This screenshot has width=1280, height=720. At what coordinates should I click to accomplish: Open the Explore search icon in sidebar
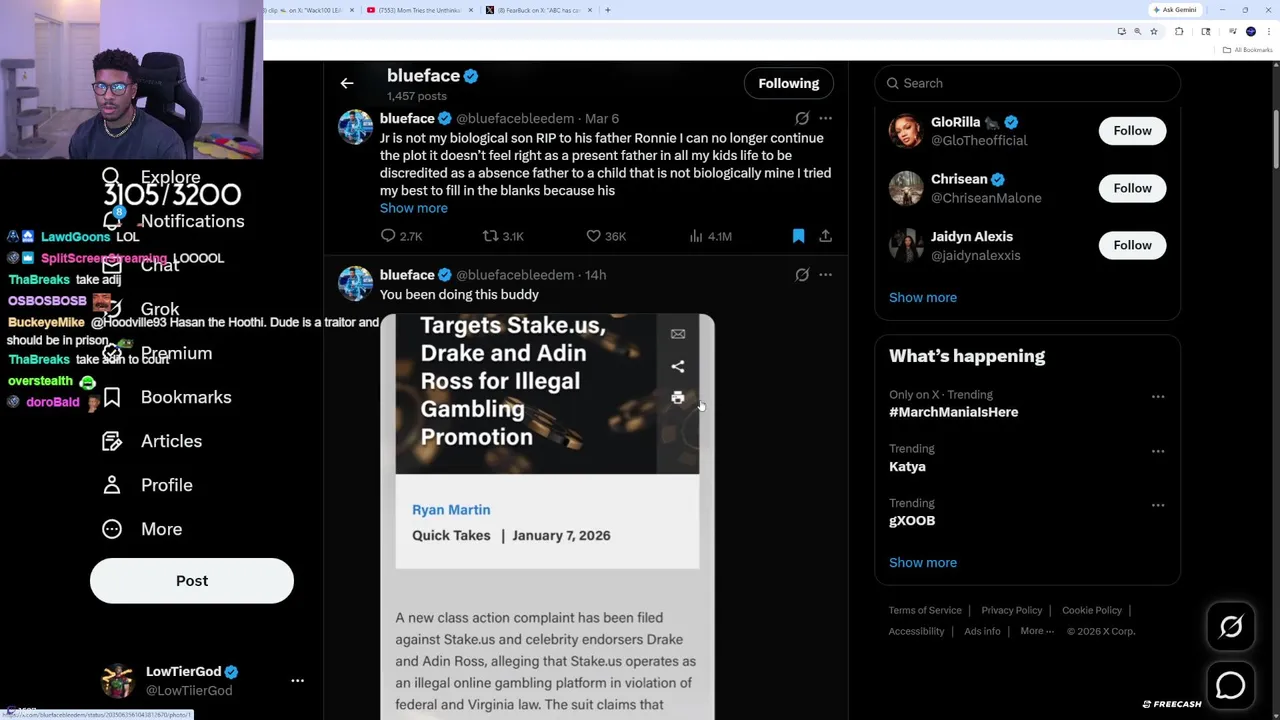111,177
